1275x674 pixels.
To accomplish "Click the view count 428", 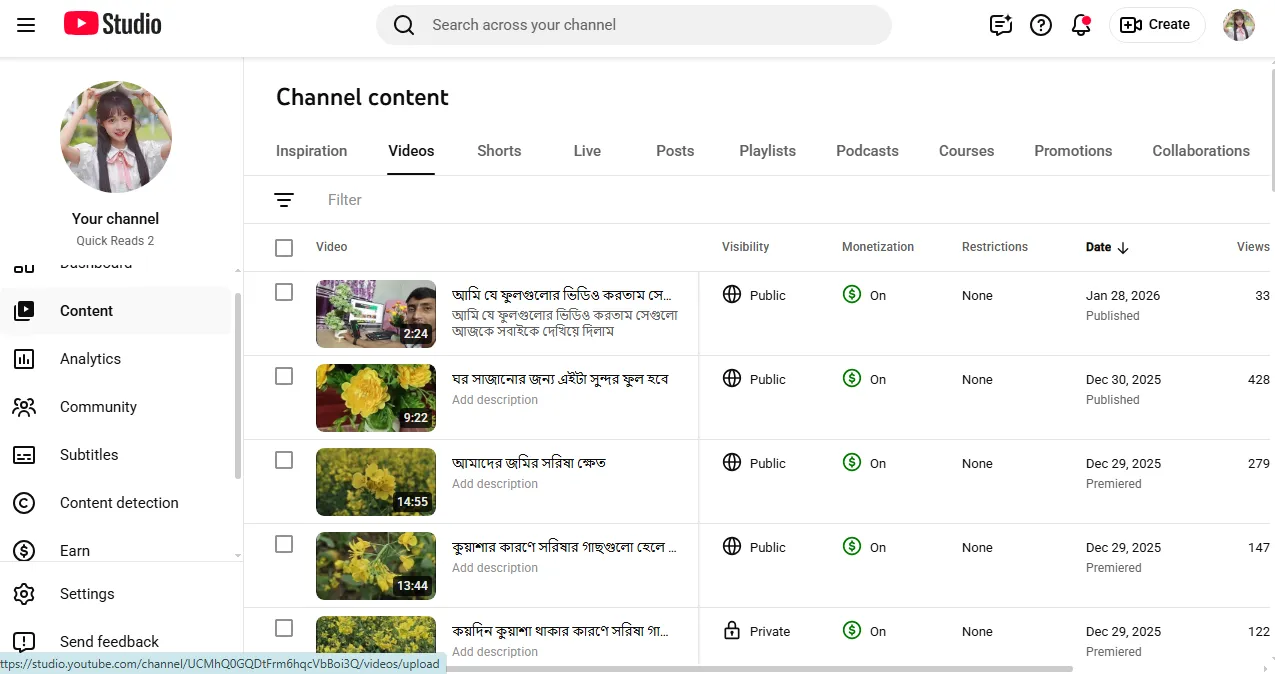I will [1259, 380].
